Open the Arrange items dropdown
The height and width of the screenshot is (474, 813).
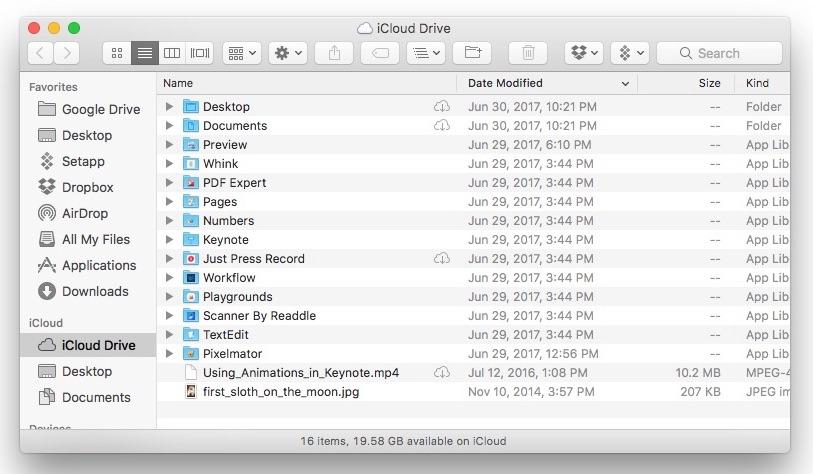[242, 53]
